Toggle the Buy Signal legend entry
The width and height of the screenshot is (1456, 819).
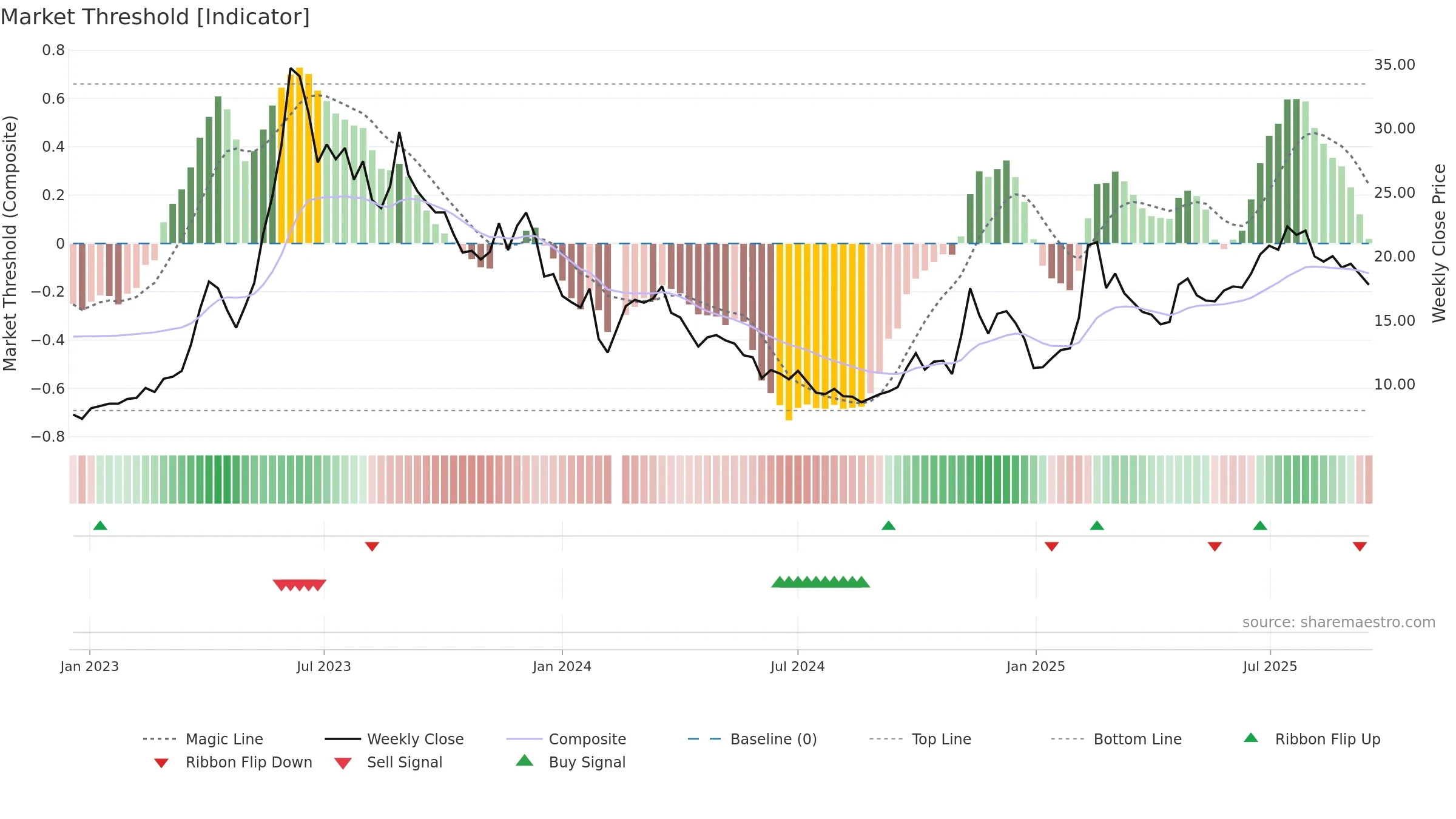point(570,762)
